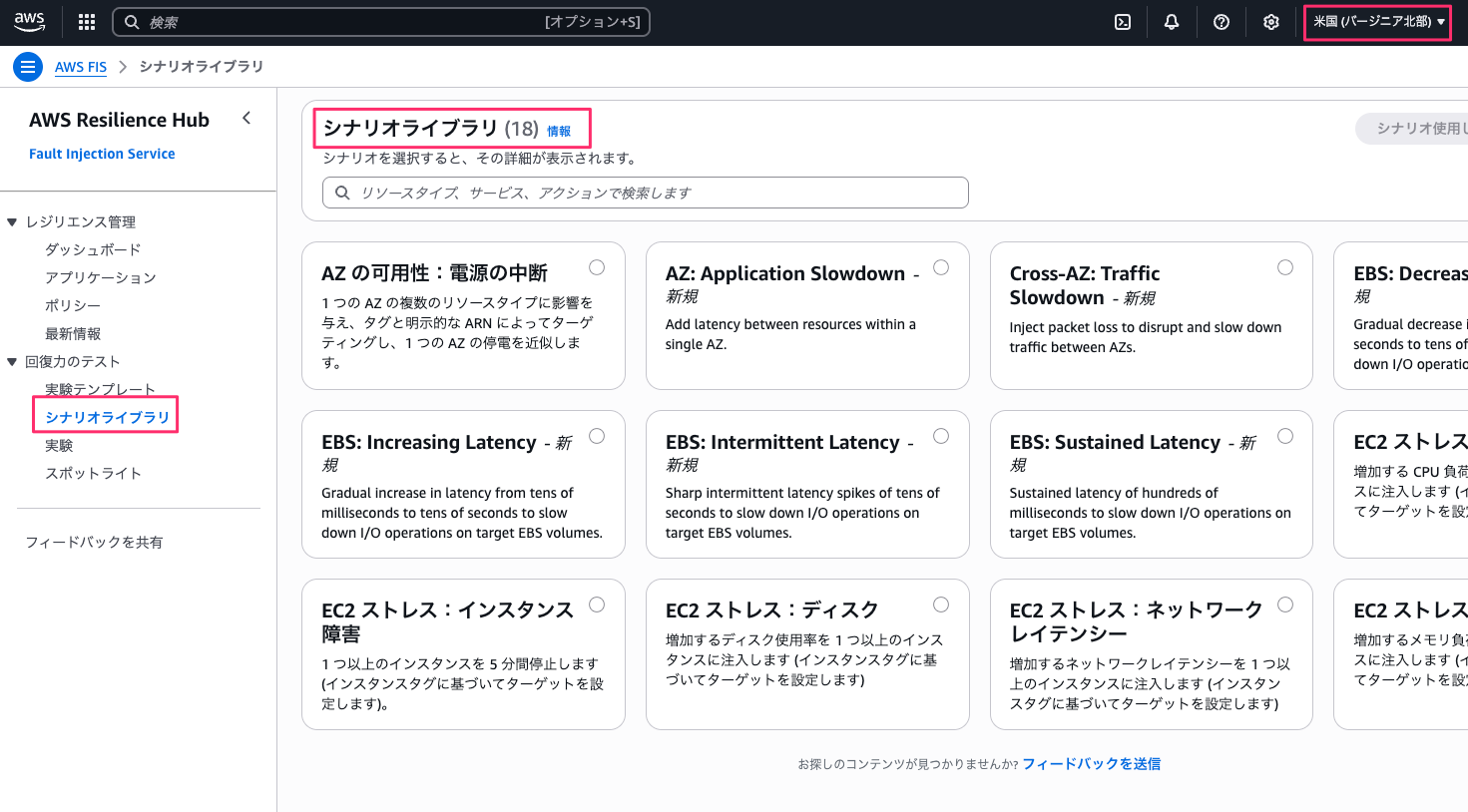Launch CloudShell from the top bar
This screenshot has height=812, width=1468.
coord(1123,22)
